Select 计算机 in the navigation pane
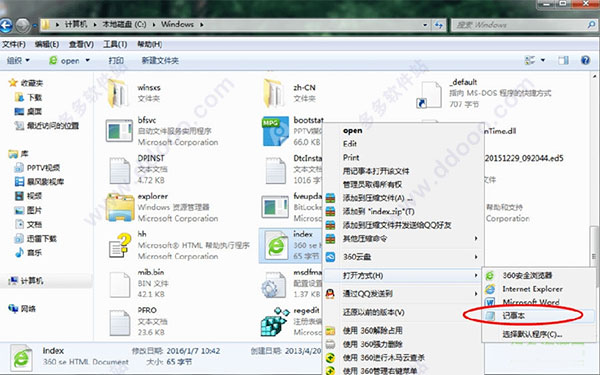The height and width of the screenshot is (375, 600). click(26, 281)
